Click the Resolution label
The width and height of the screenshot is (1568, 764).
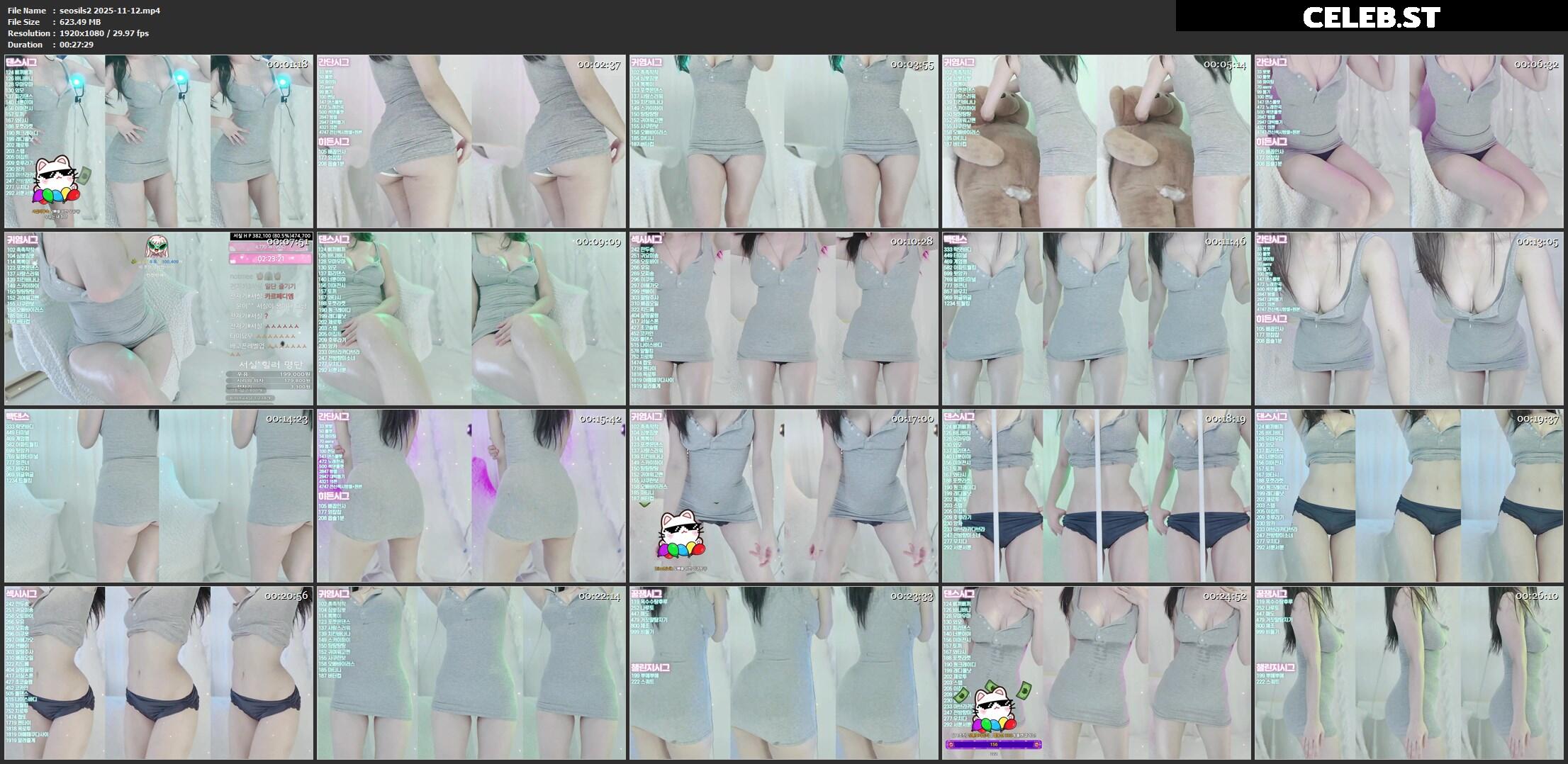click(29, 33)
